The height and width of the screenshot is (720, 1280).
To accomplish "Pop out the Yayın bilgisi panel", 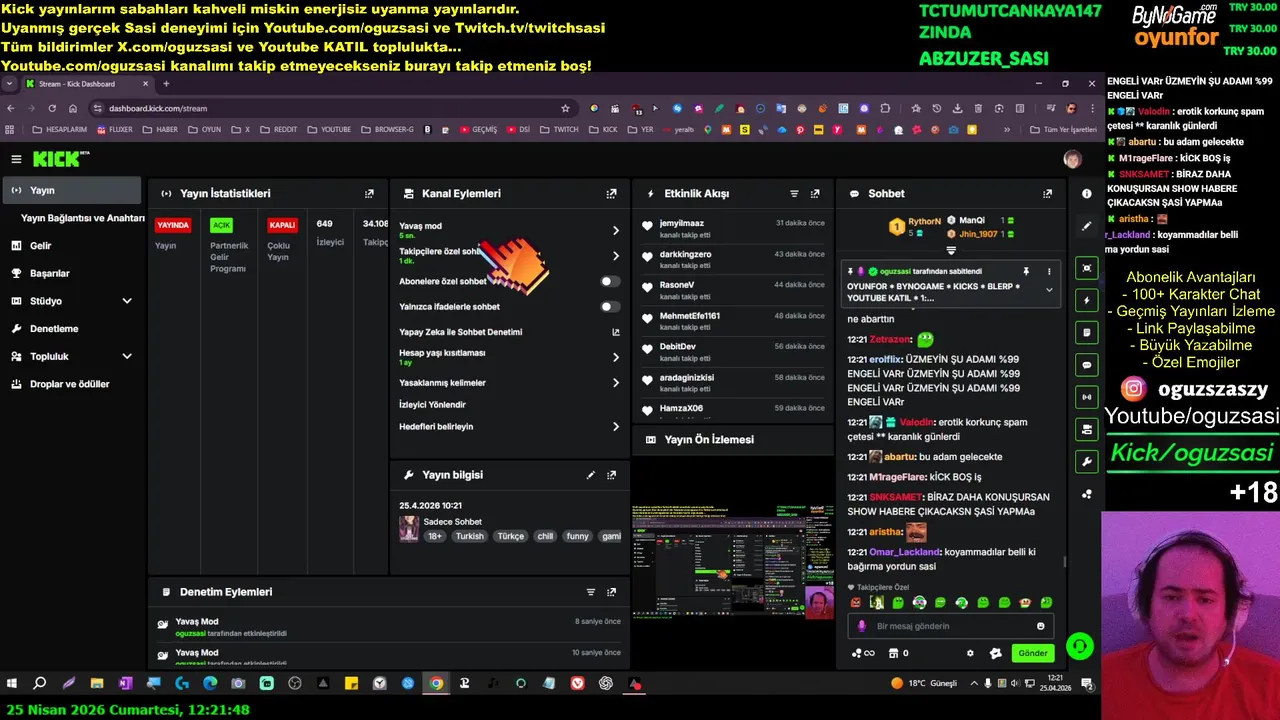I will coord(611,475).
